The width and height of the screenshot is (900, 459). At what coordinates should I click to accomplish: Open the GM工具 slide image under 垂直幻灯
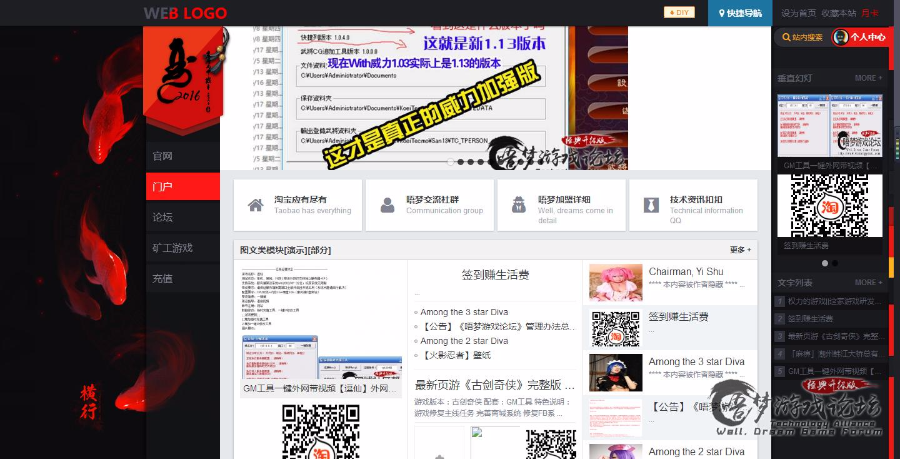(829, 126)
